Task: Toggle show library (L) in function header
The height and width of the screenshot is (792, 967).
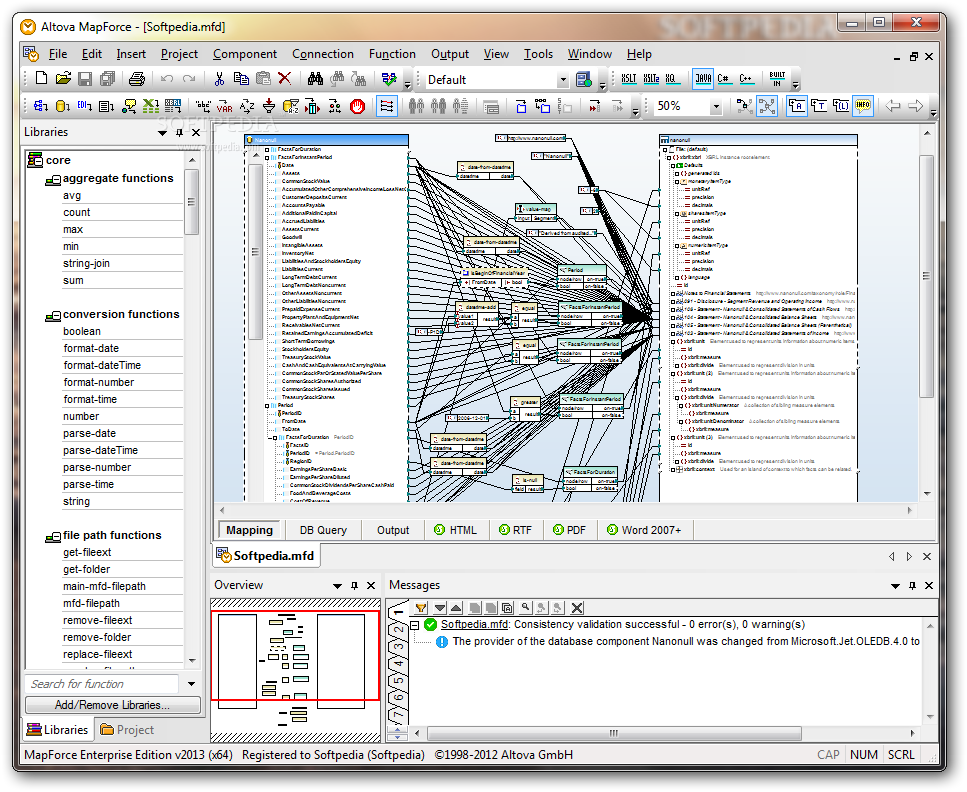Action: click(841, 106)
